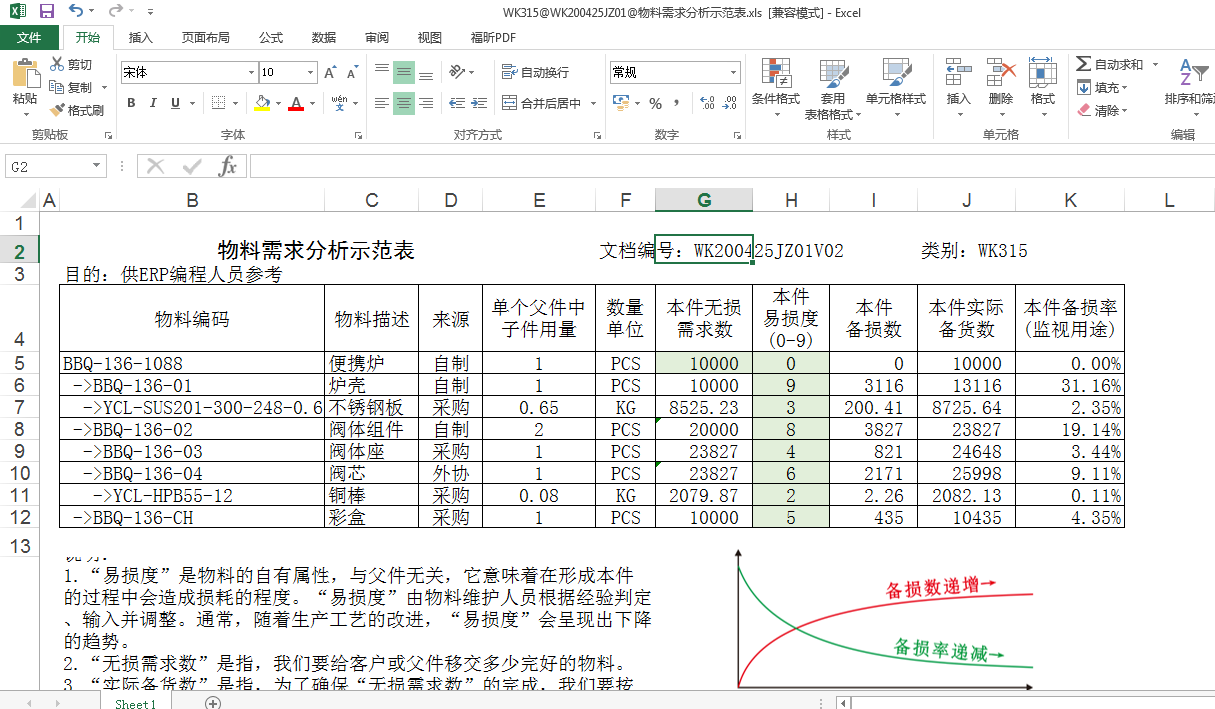Expand the font size dropdown showing 10

click(x=310, y=72)
